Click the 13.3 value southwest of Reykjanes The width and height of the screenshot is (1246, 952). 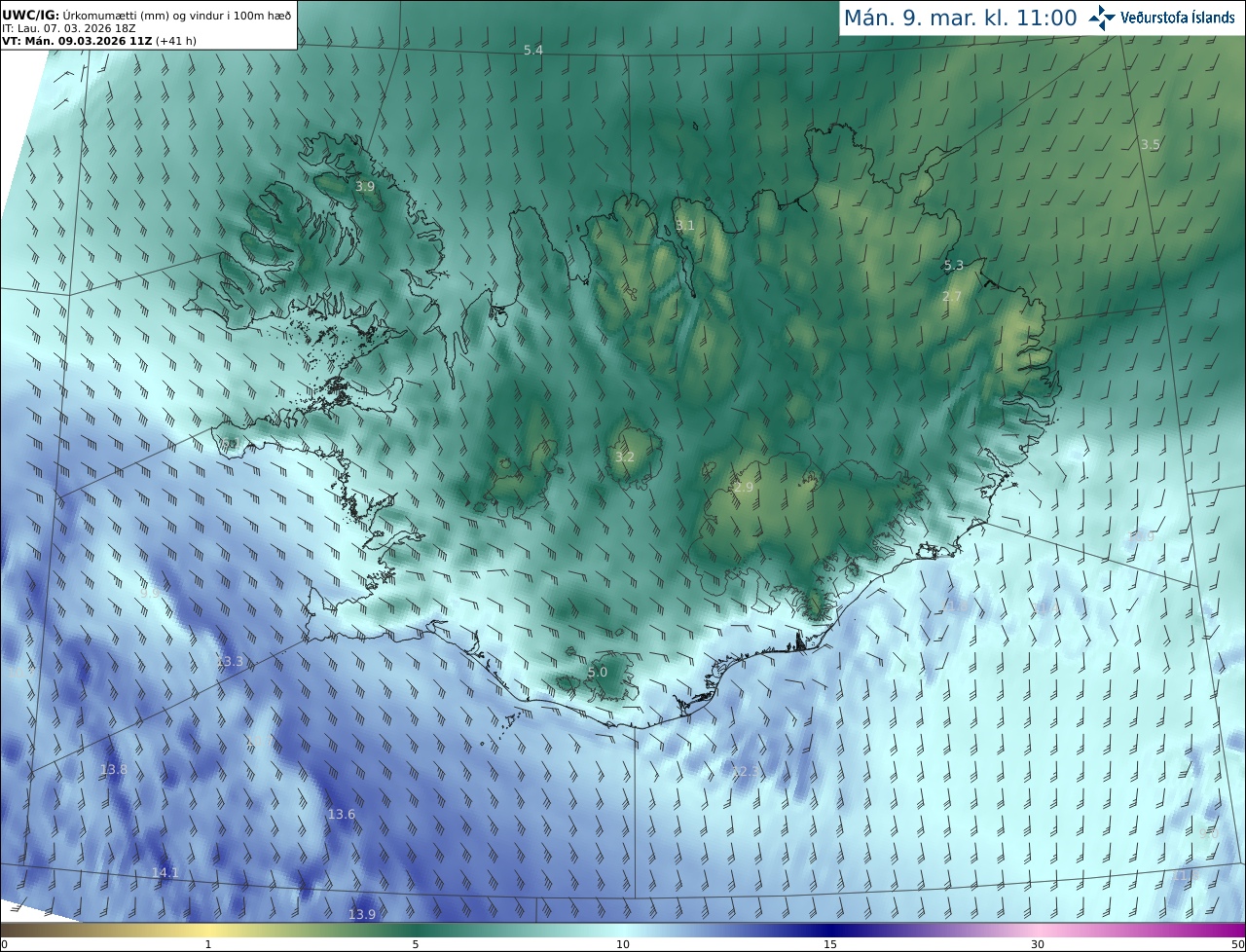point(231,661)
